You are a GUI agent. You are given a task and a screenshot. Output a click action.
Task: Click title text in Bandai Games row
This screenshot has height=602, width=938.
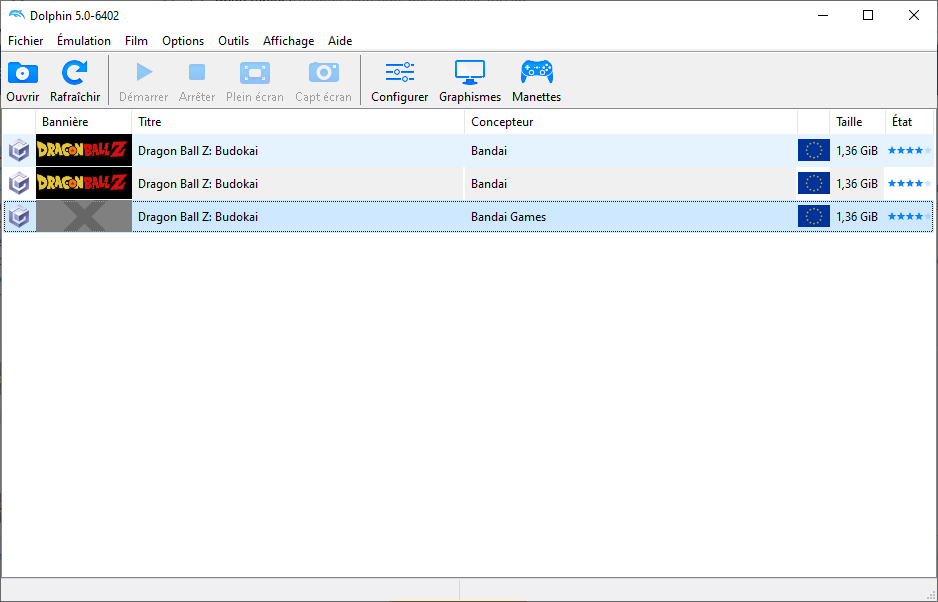point(198,217)
